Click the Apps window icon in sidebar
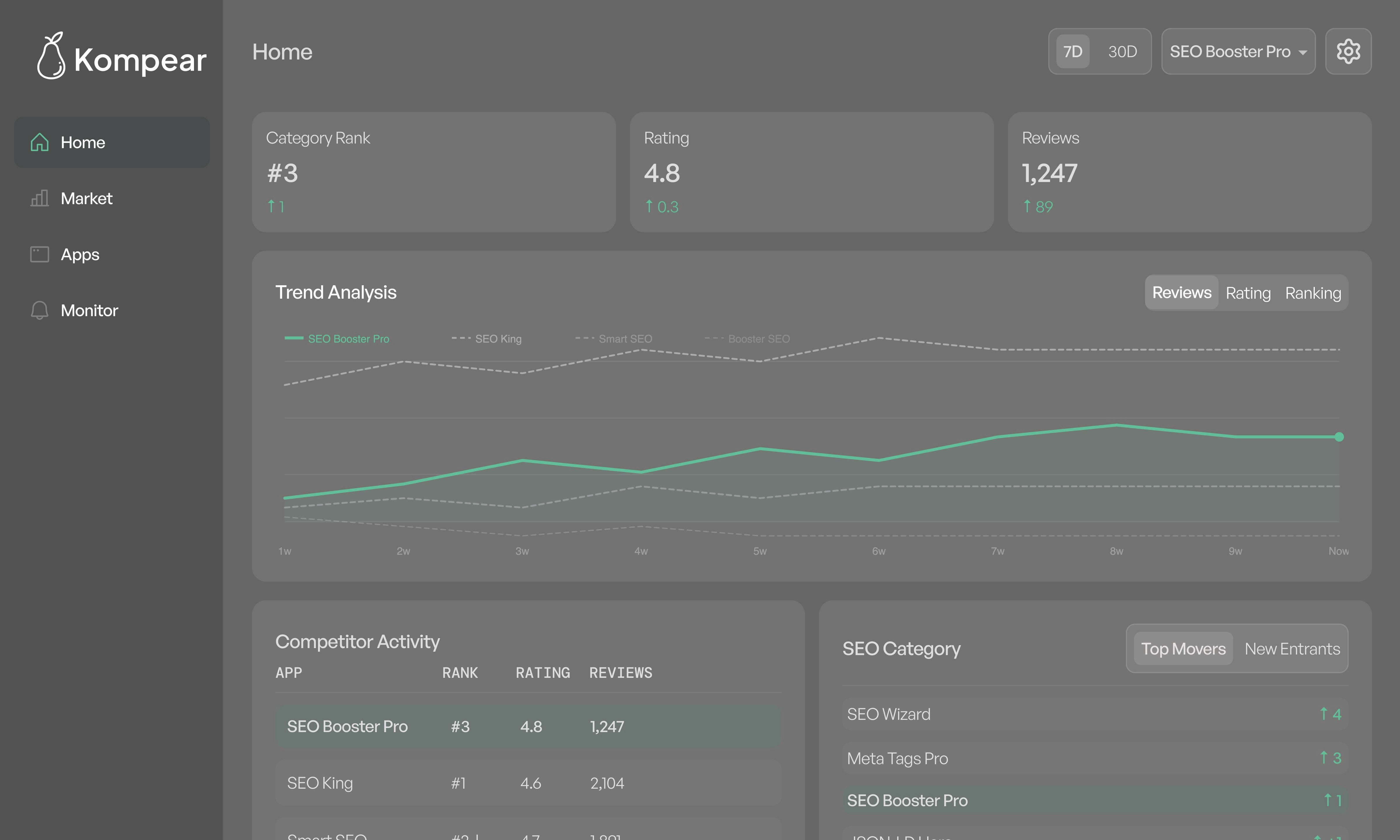 (x=40, y=254)
